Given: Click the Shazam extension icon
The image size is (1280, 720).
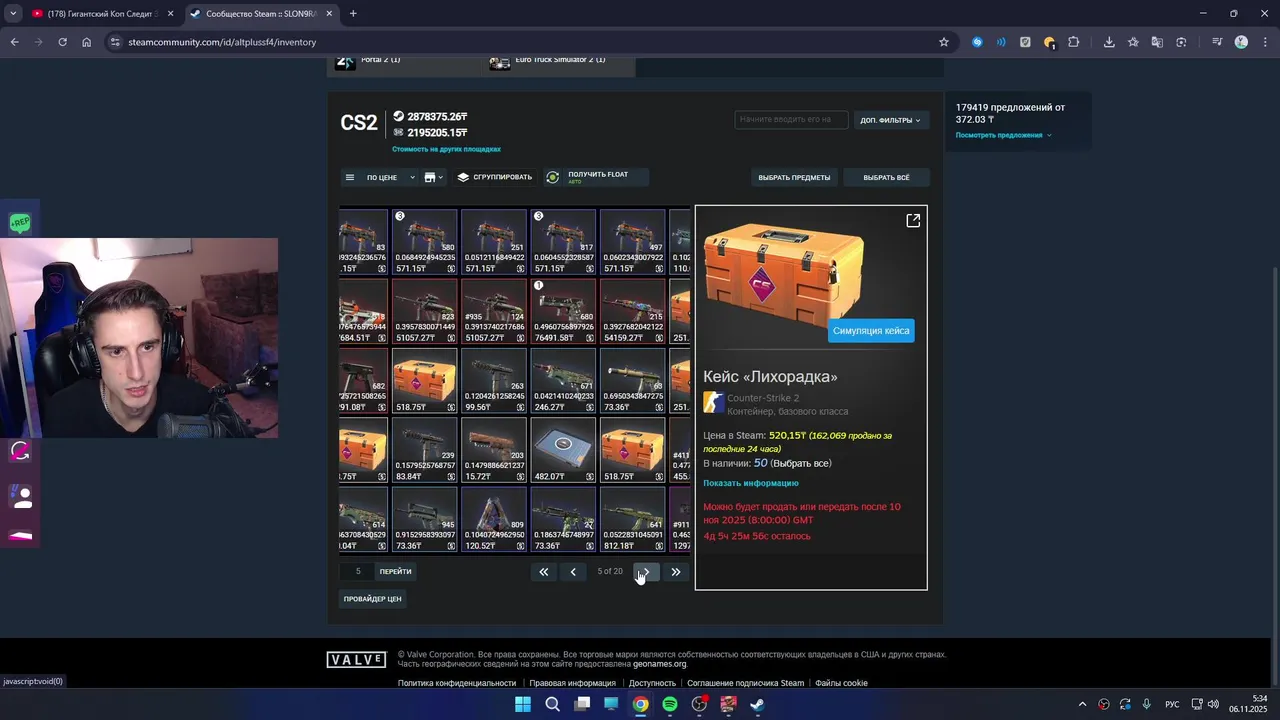Looking at the screenshot, I should [977, 42].
